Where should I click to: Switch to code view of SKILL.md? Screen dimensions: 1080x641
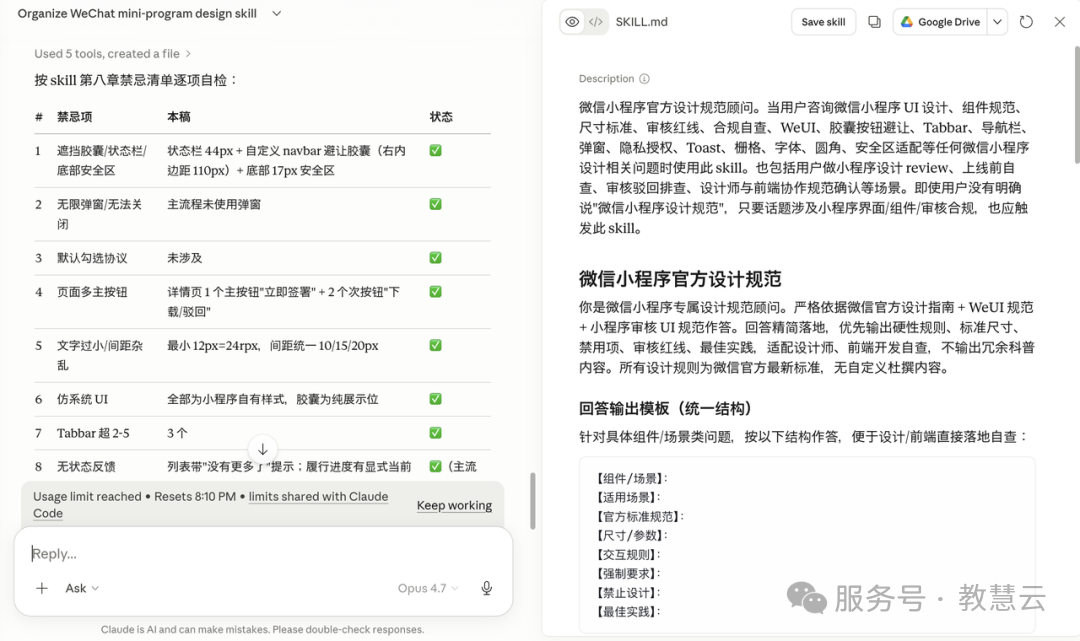(596, 22)
